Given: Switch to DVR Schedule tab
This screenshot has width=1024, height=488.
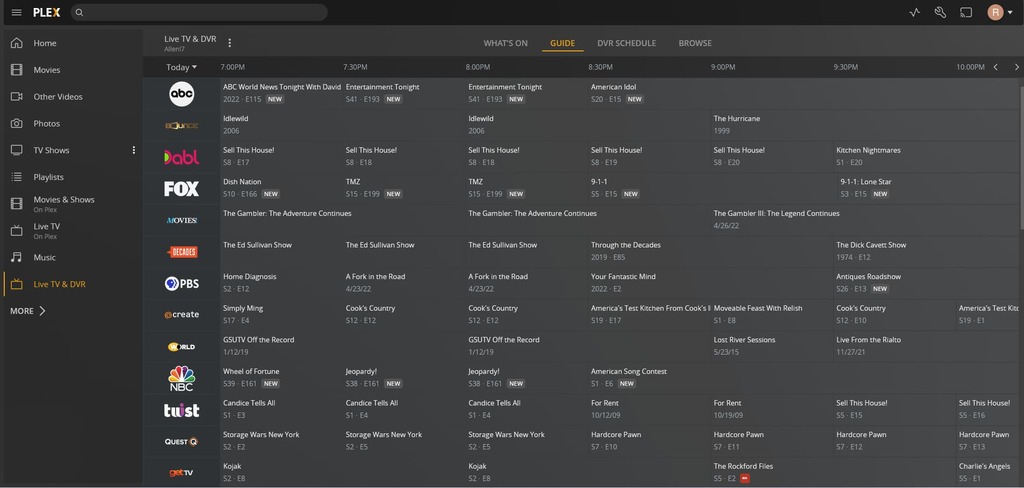Looking at the screenshot, I should point(626,43).
